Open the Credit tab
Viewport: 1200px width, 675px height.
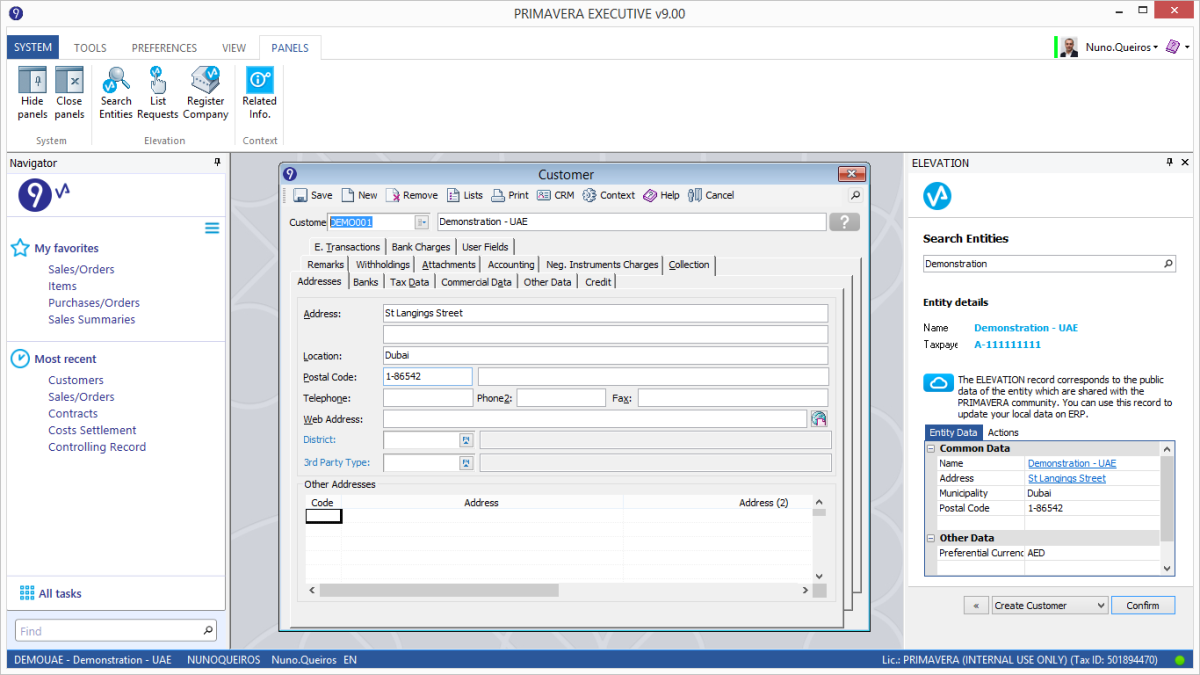pyautogui.click(x=598, y=282)
